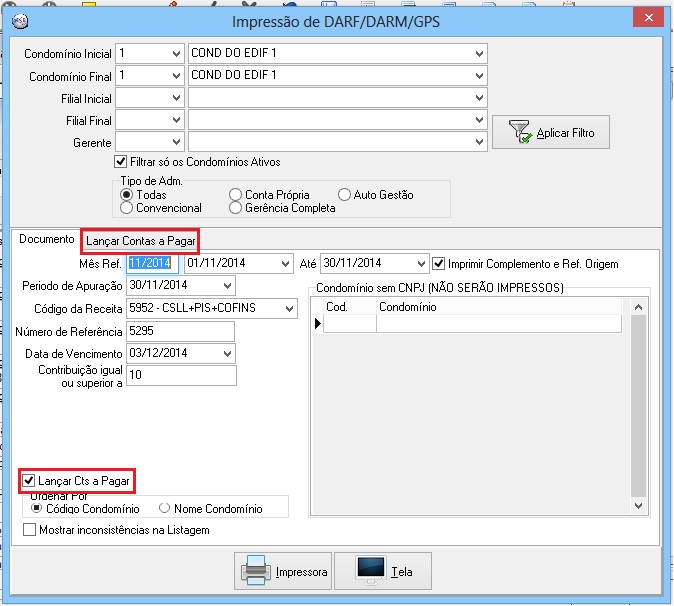Viewport: 674px width, 606px height.
Task: Open the 01/11/2014 start date picker
Action: click(x=285, y=263)
